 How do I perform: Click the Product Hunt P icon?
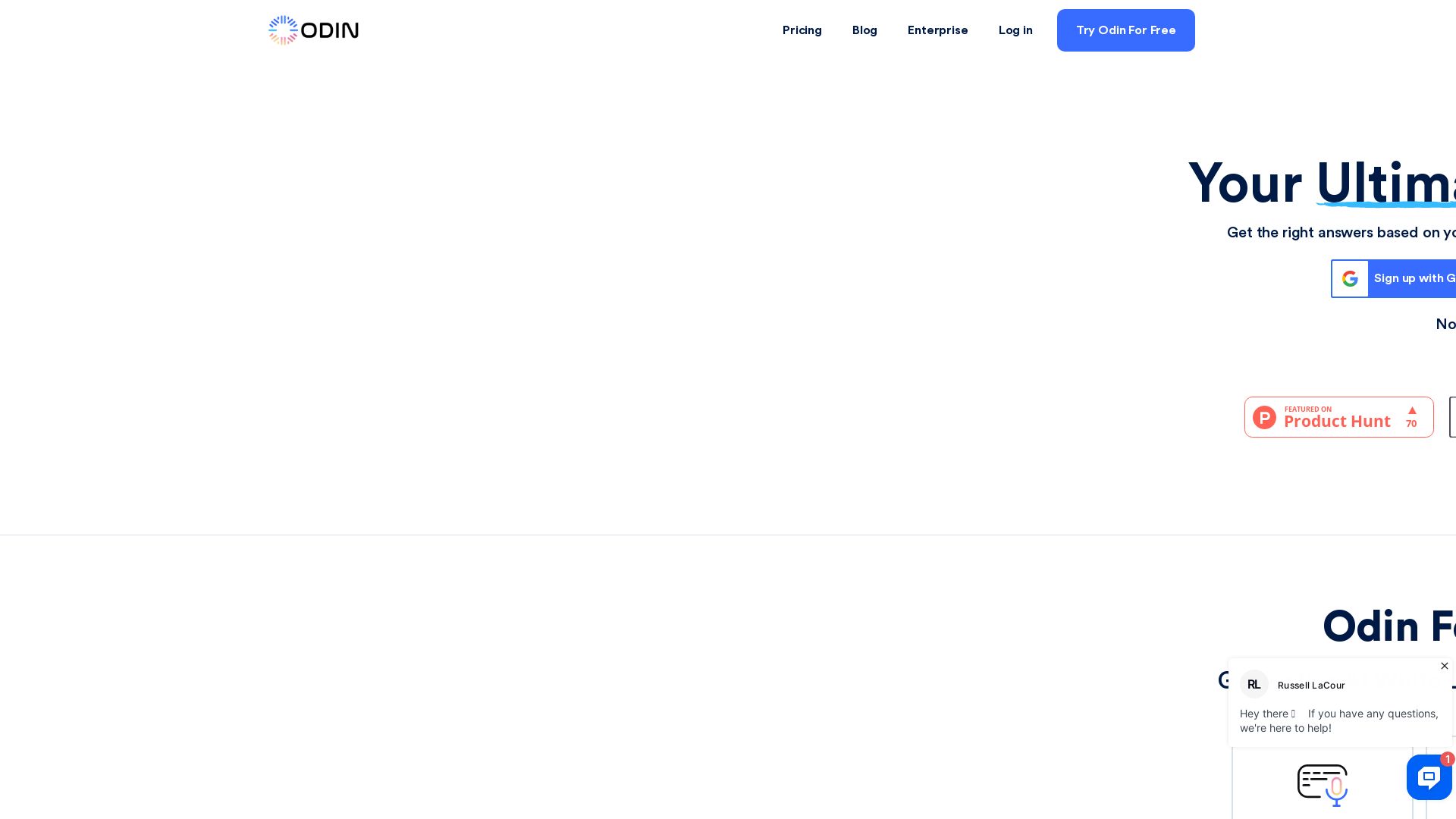click(1264, 417)
